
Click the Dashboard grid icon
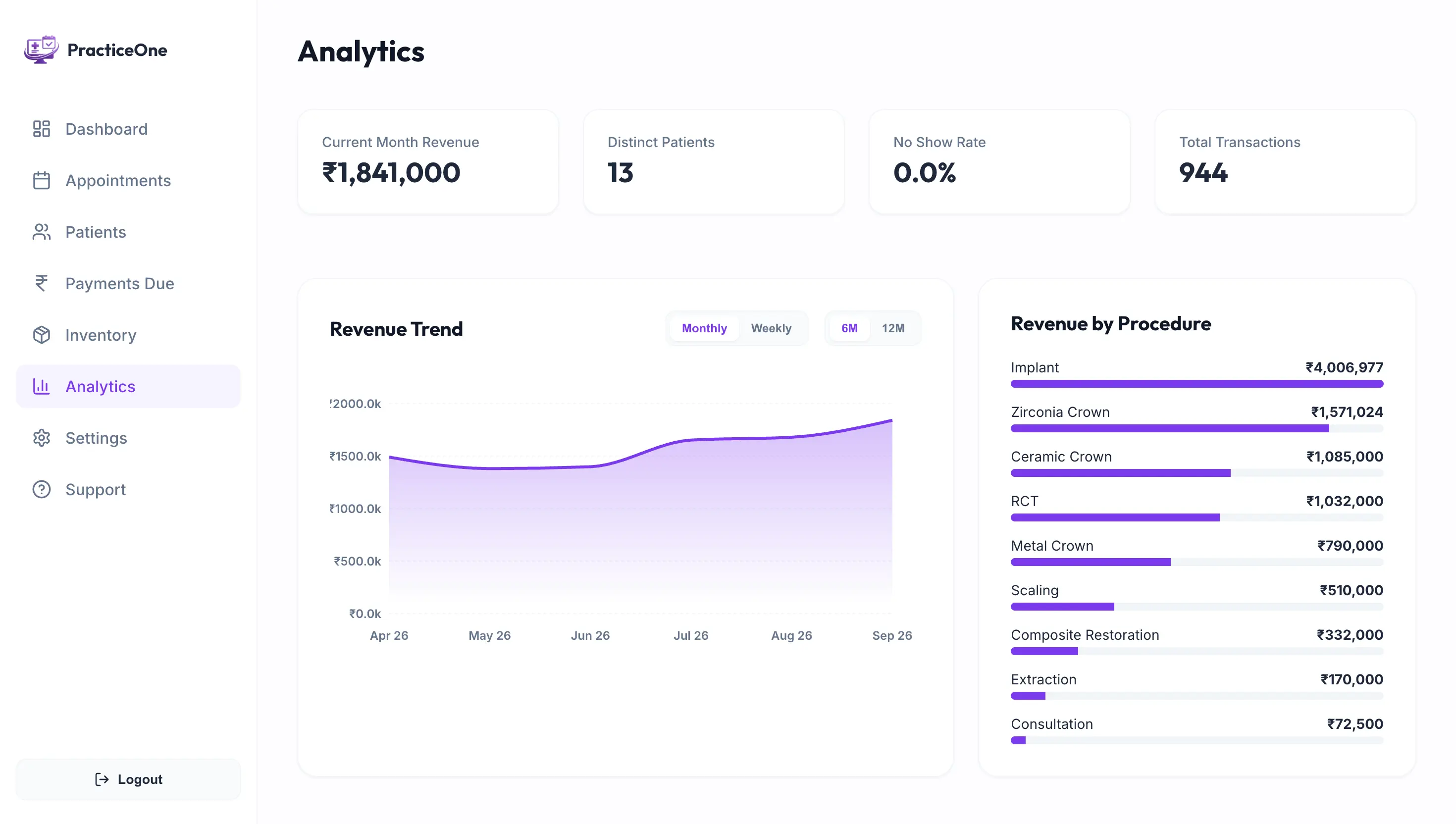[41, 129]
